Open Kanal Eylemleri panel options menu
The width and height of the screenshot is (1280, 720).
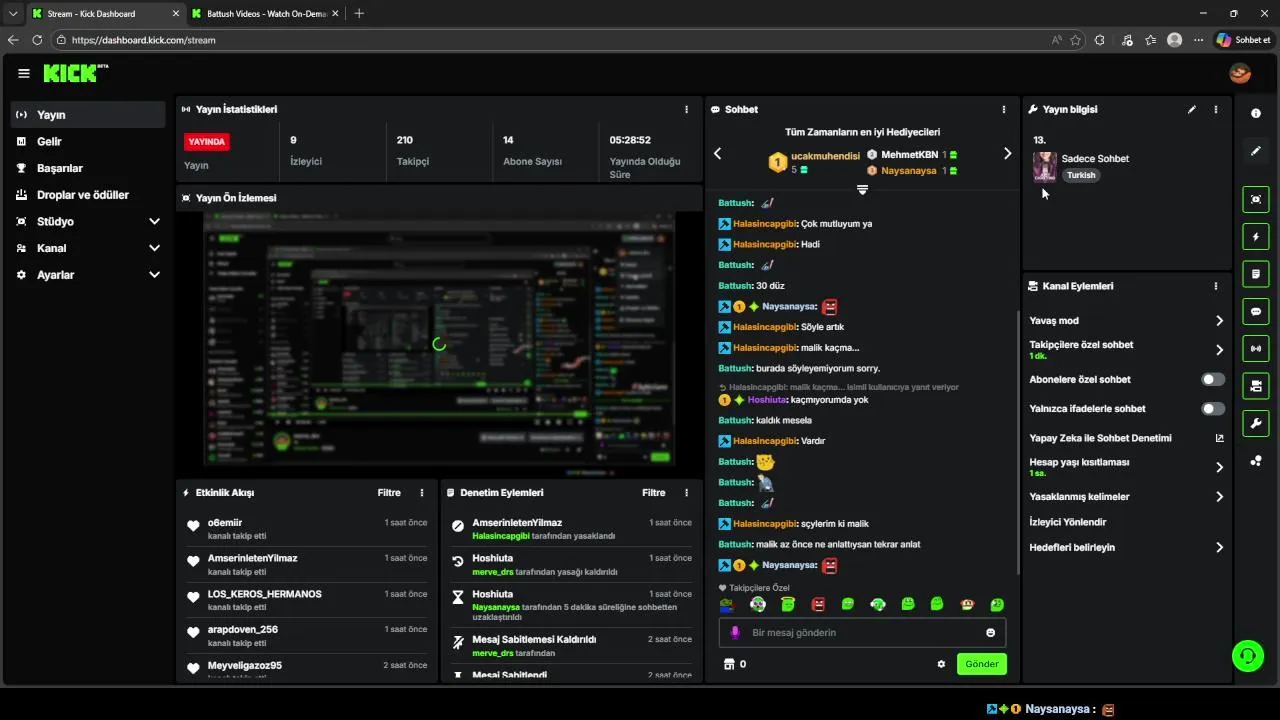tap(1216, 286)
